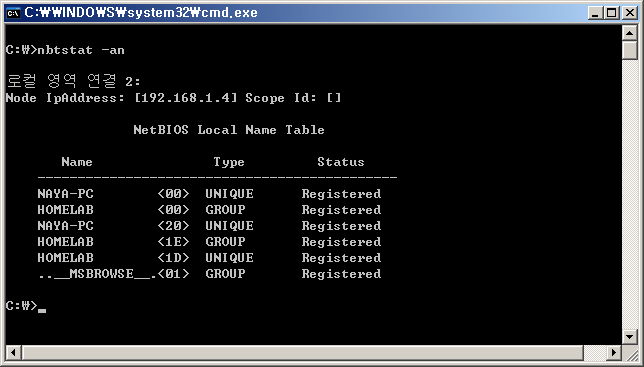This screenshot has width=644, height=367.
Task: Click the '__MSBROWSE__' entry name
Action: point(97,274)
